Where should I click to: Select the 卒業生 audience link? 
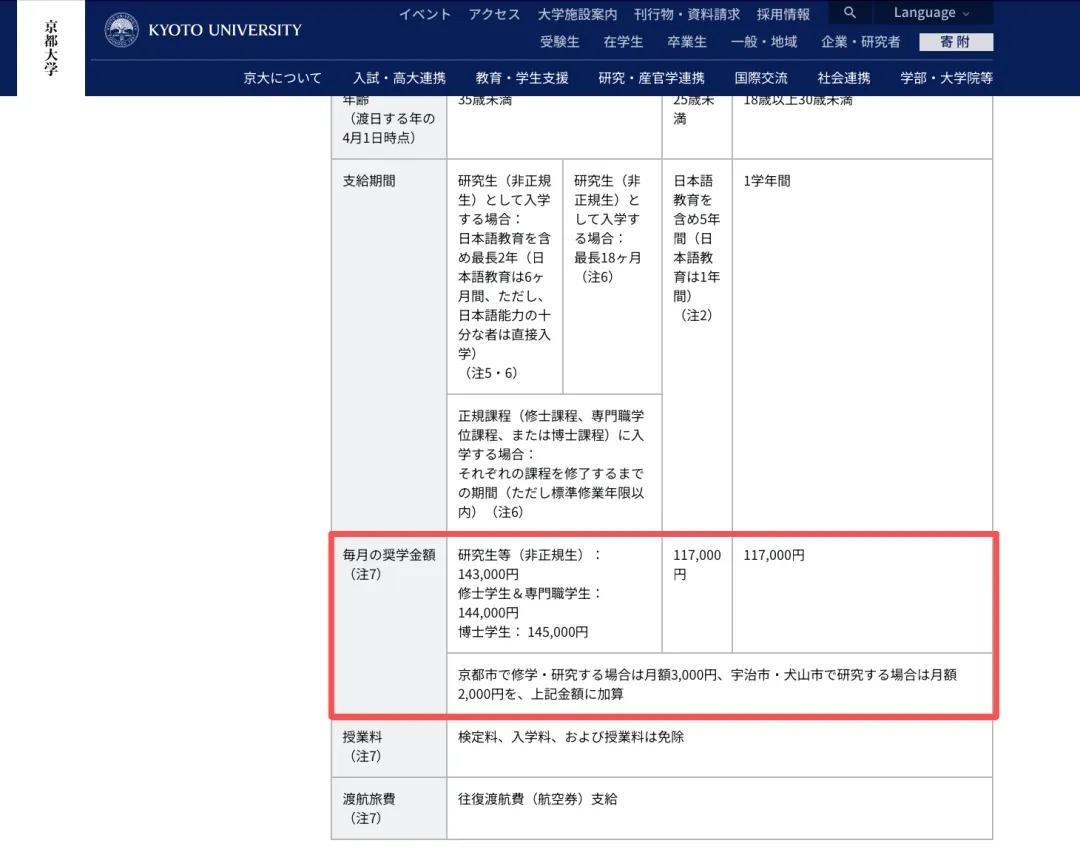tap(687, 42)
